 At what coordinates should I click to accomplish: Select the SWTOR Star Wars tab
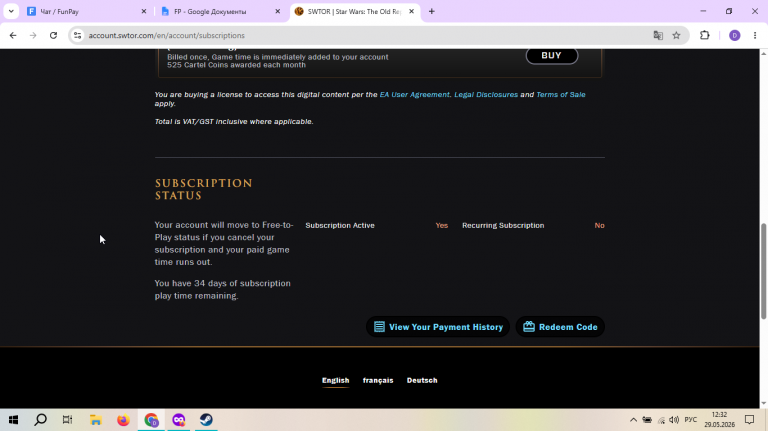(355, 11)
